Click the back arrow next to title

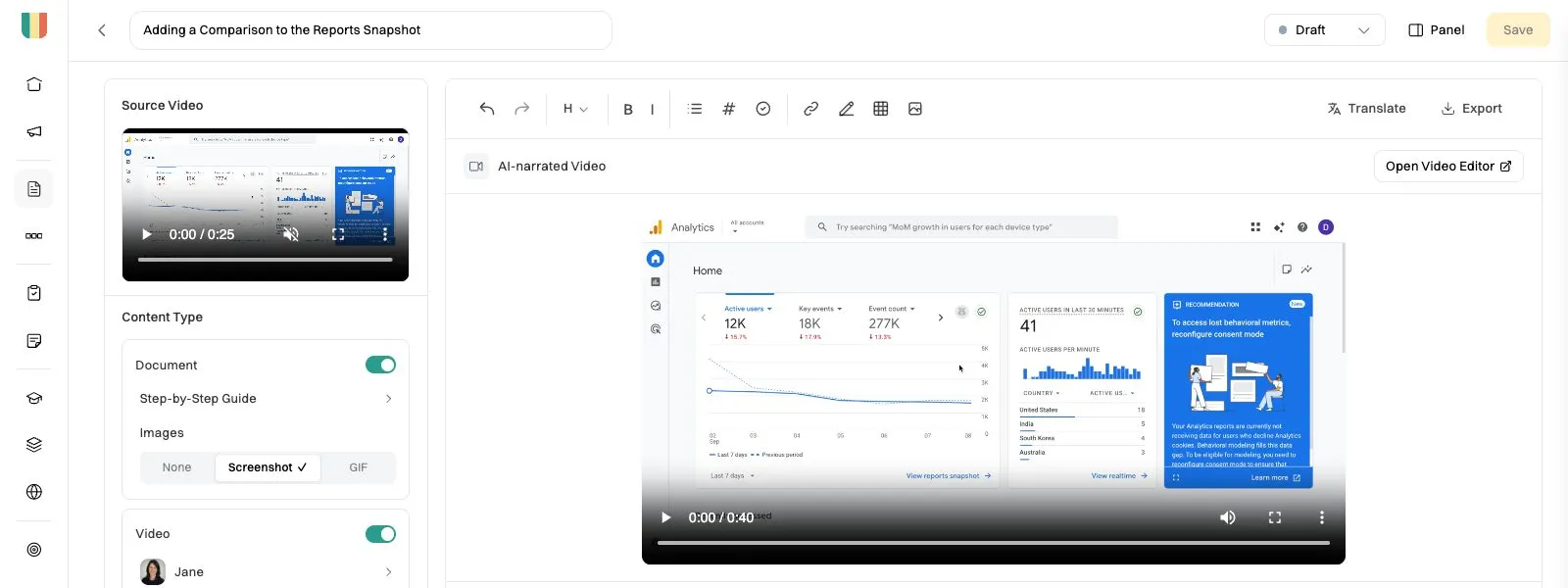(x=102, y=30)
